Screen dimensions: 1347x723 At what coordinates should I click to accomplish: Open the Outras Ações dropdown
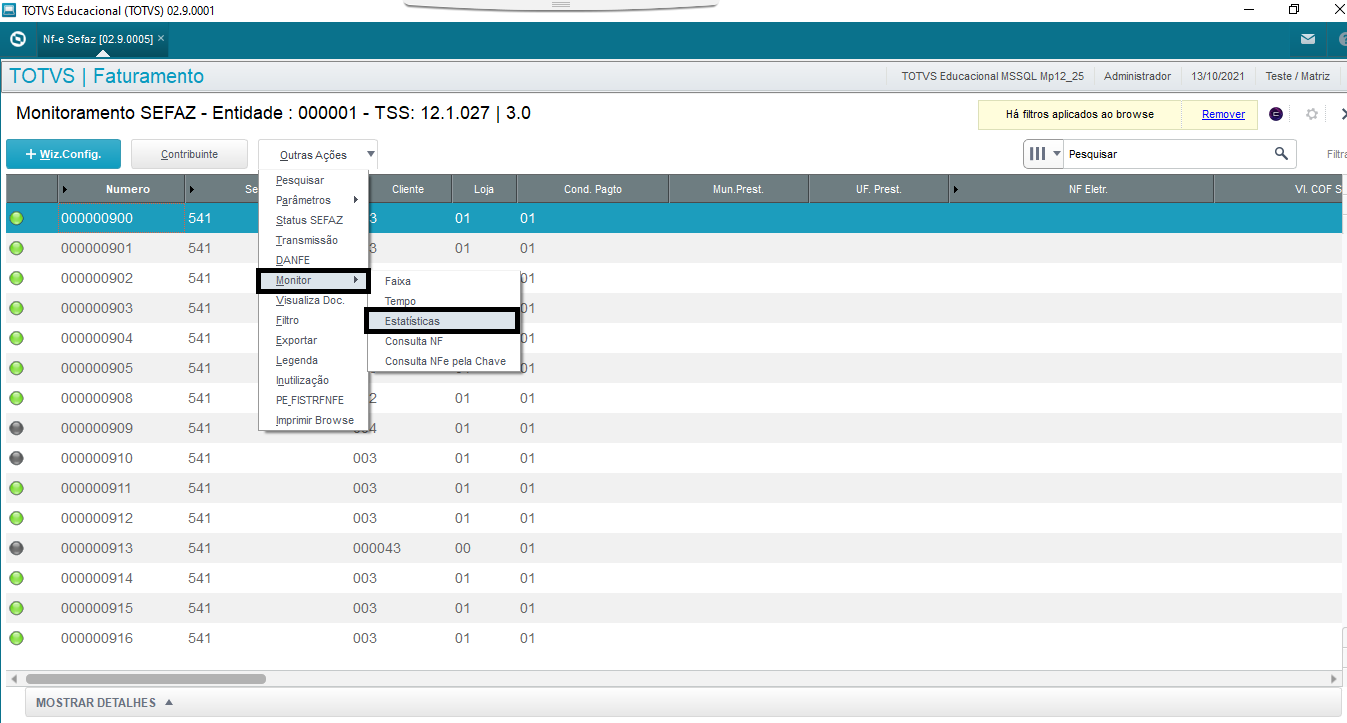pos(318,155)
